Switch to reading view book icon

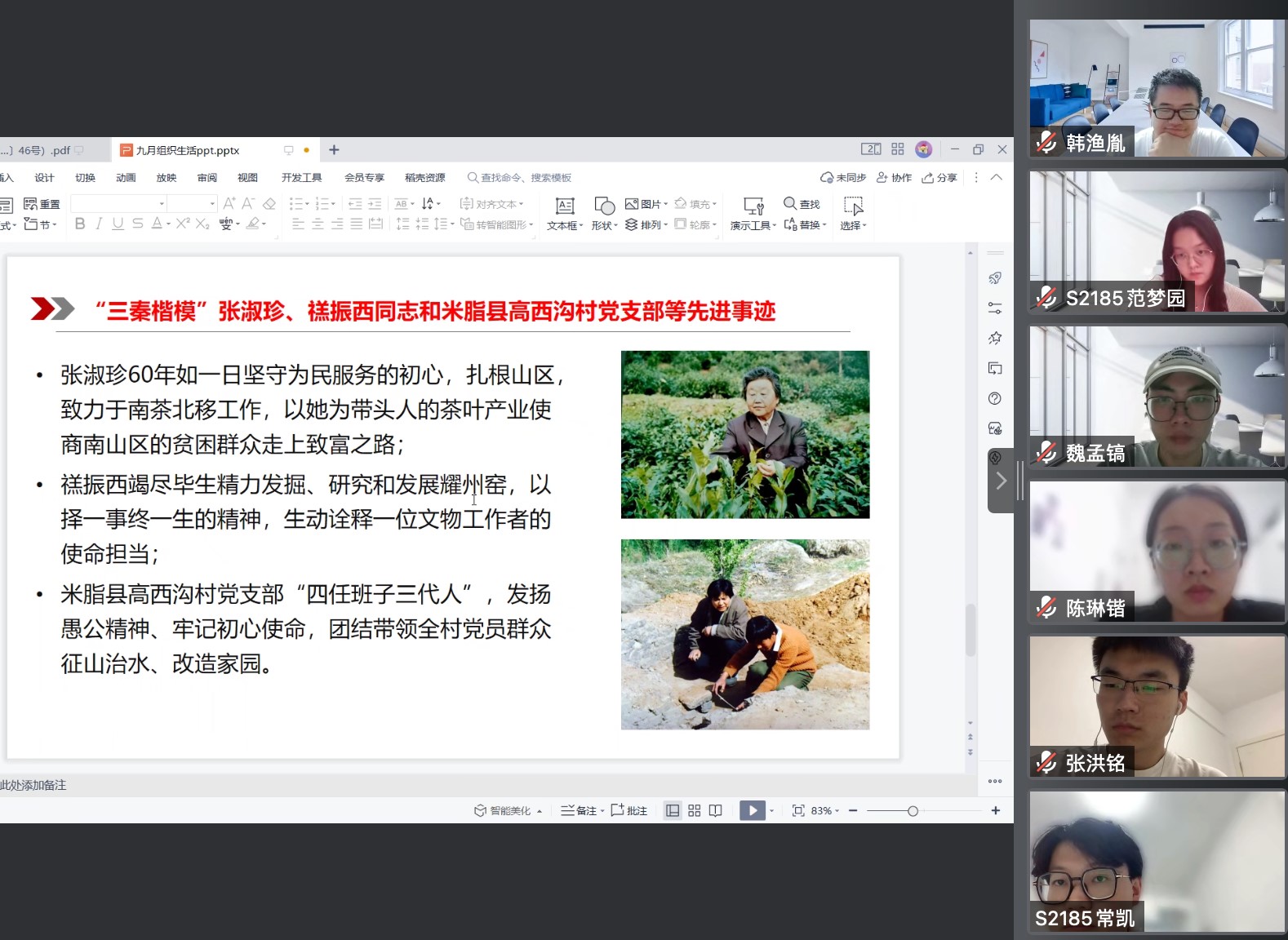716,810
